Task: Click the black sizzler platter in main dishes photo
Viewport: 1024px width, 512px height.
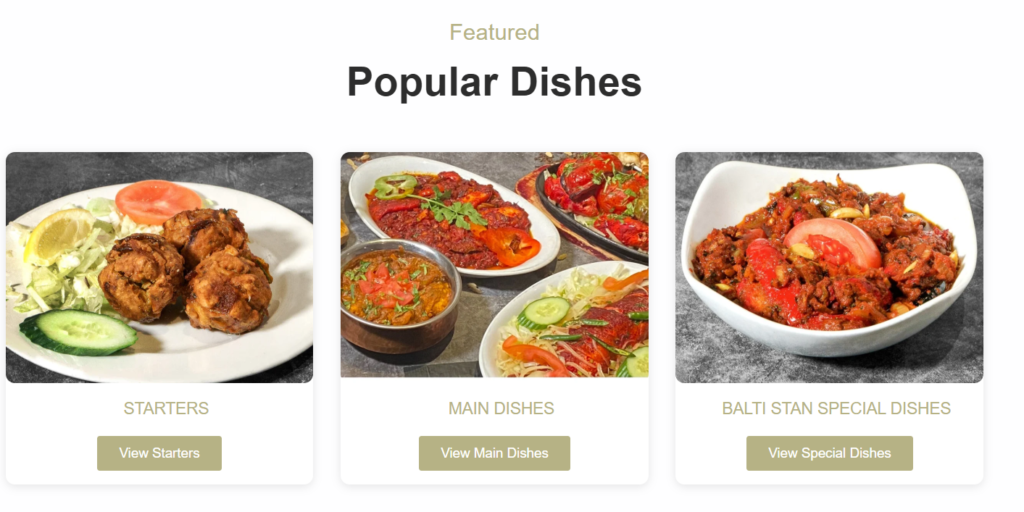Action: (594, 204)
